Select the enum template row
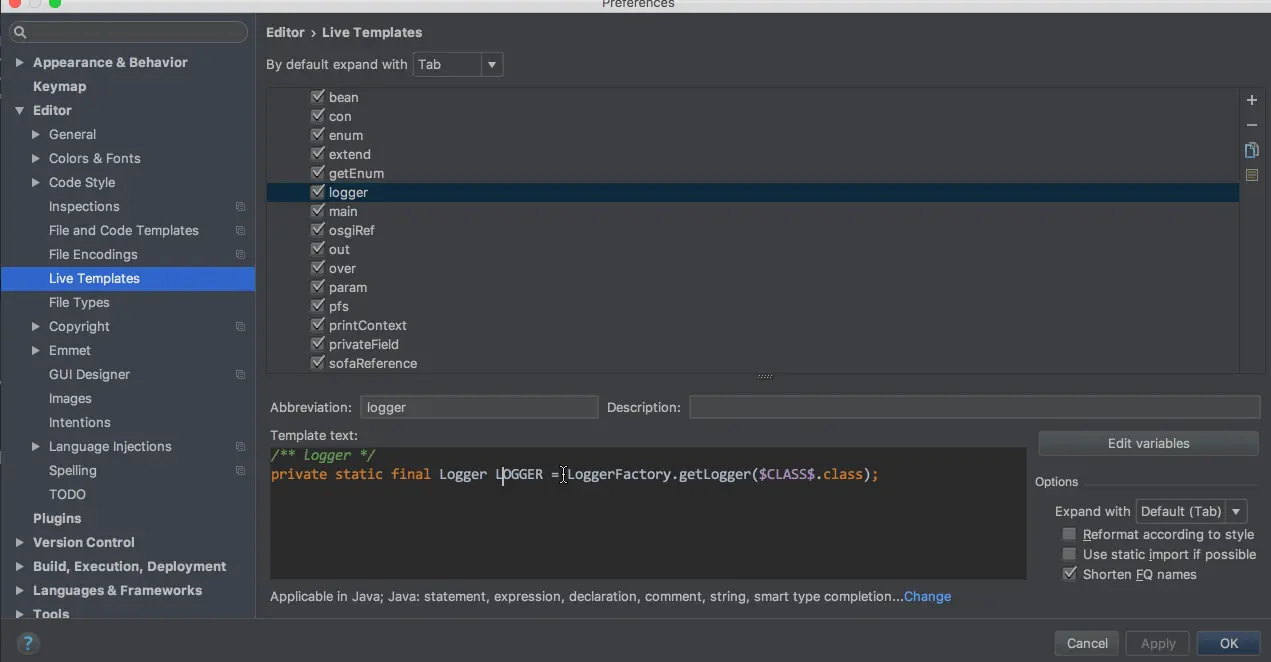 point(753,135)
